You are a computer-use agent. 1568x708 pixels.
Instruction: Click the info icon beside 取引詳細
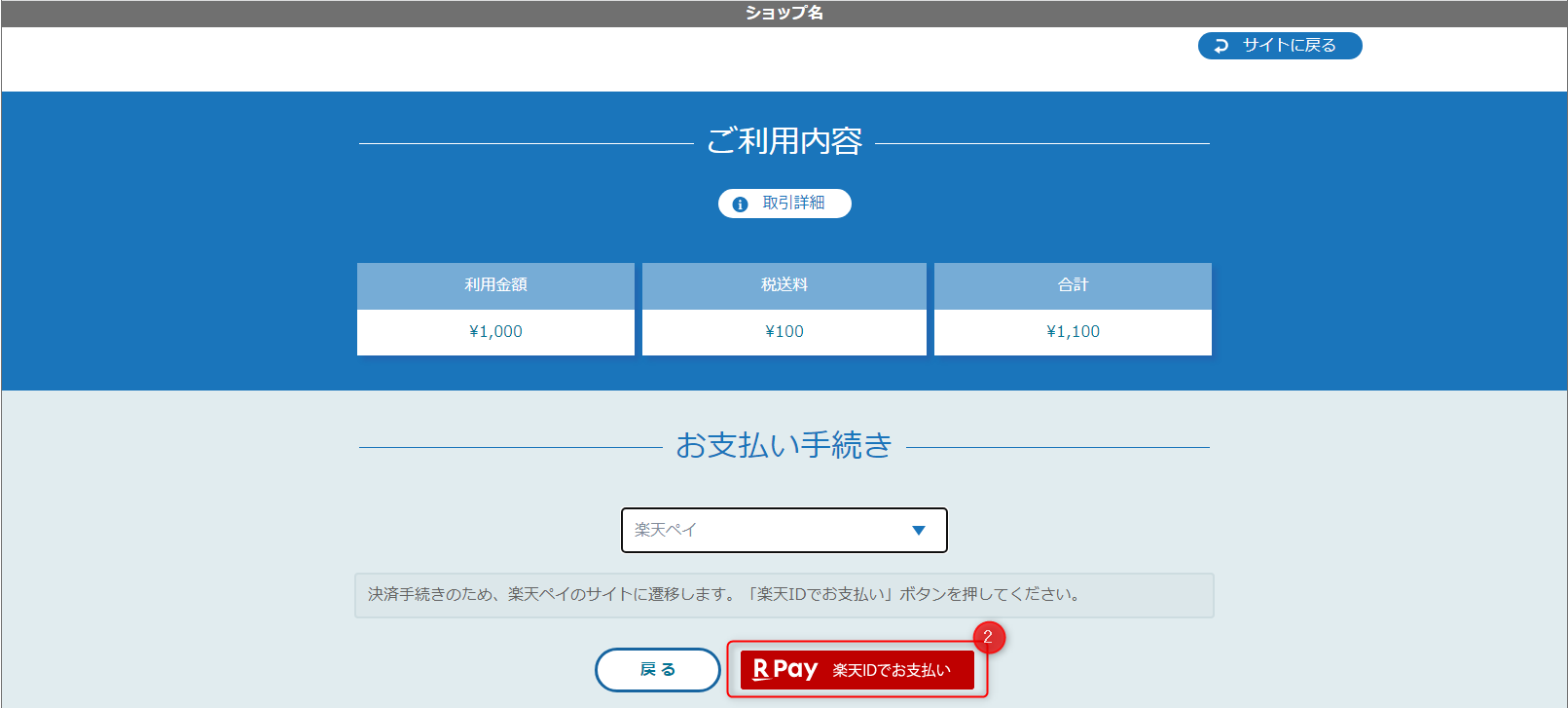(x=740, y=205)
